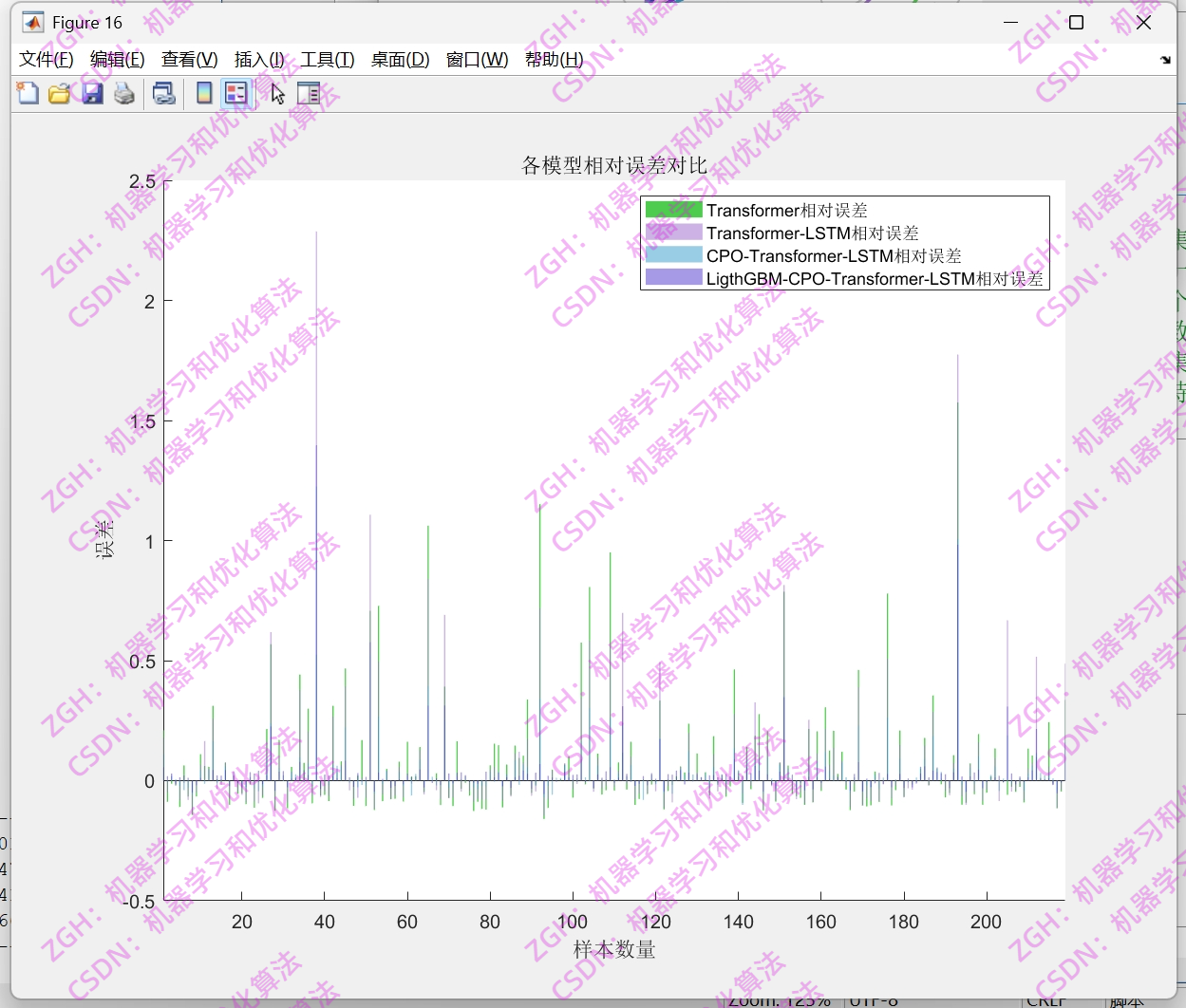Image resolution: width=1186 pixels, height=1008 pixels.
Task: Open a file using the folder icon
Action: (x=59, y=93)
